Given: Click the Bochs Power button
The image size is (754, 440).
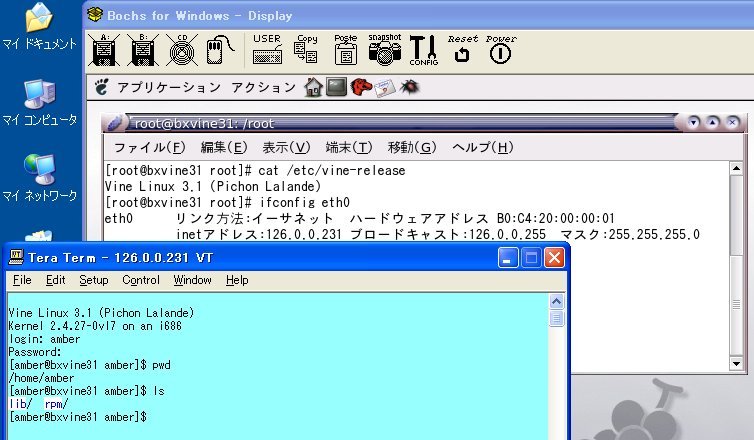Looking at the screenshot, I should click(501, 49).
